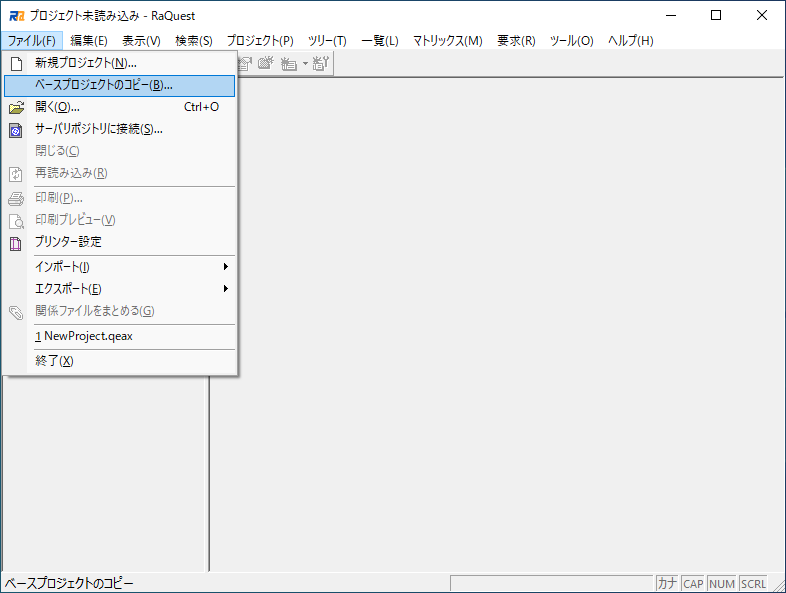Open the ファイル(F) menu

32,41
